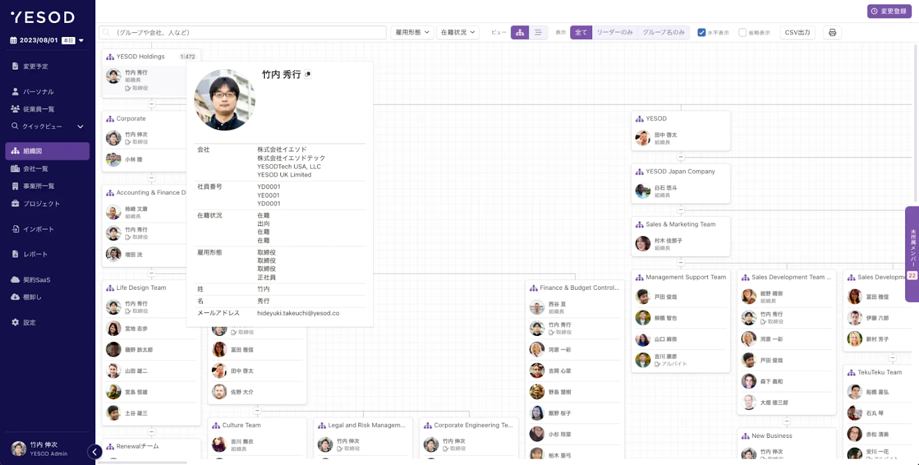919x465 pixels.
Task: Open the 未所属メンバー side tab
Action: tap(912, 254)
